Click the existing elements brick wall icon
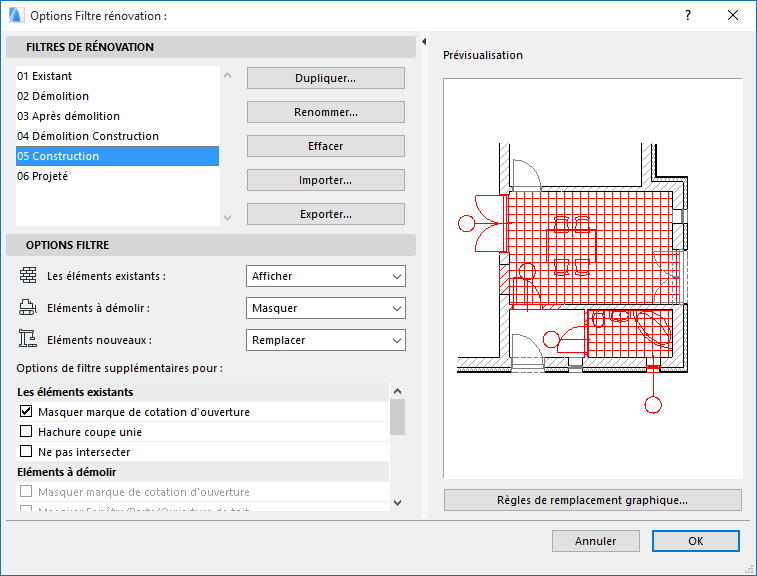Viewport: 757px width, 576px height. 28,276
